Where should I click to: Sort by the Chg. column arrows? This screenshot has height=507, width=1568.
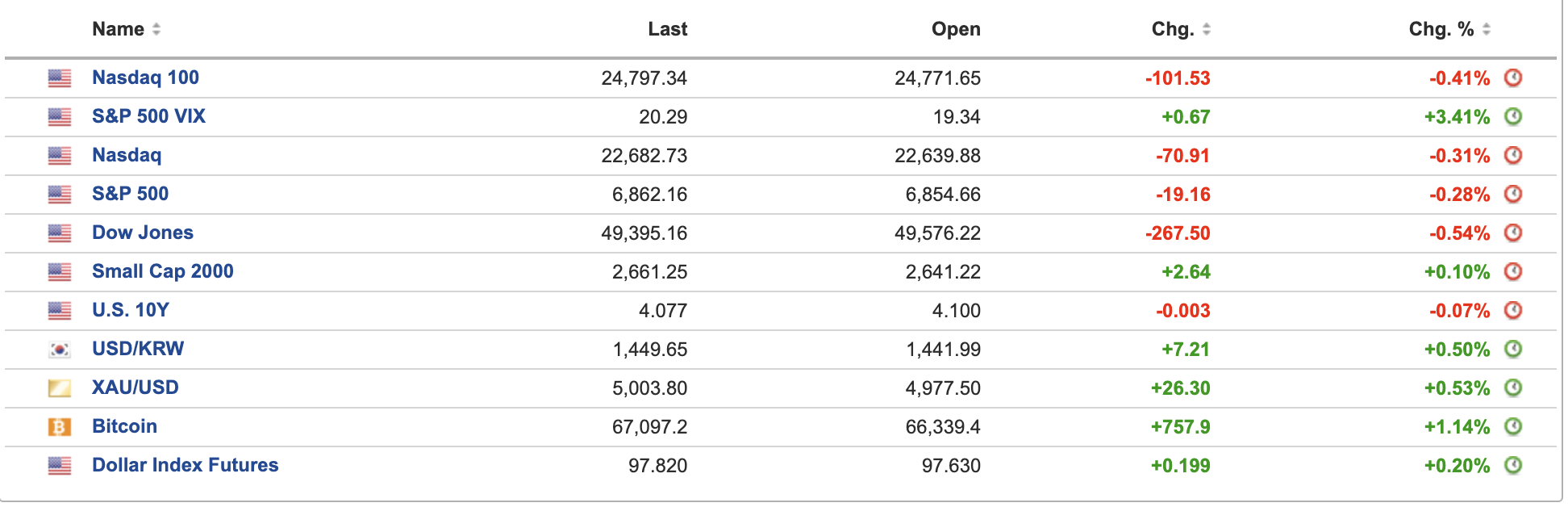point(1207,30)
